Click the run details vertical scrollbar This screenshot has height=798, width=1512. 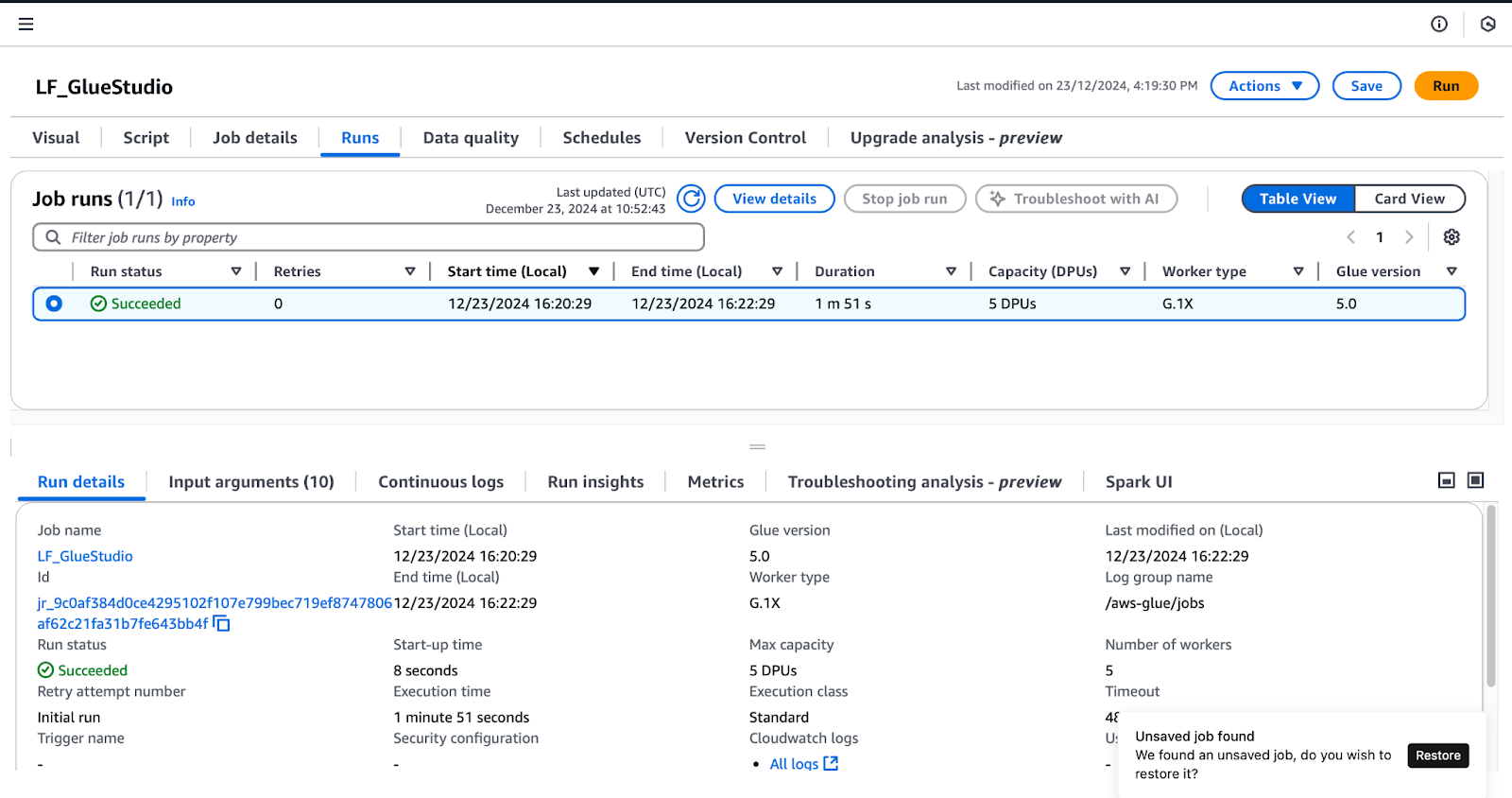tap(1491, 596)
